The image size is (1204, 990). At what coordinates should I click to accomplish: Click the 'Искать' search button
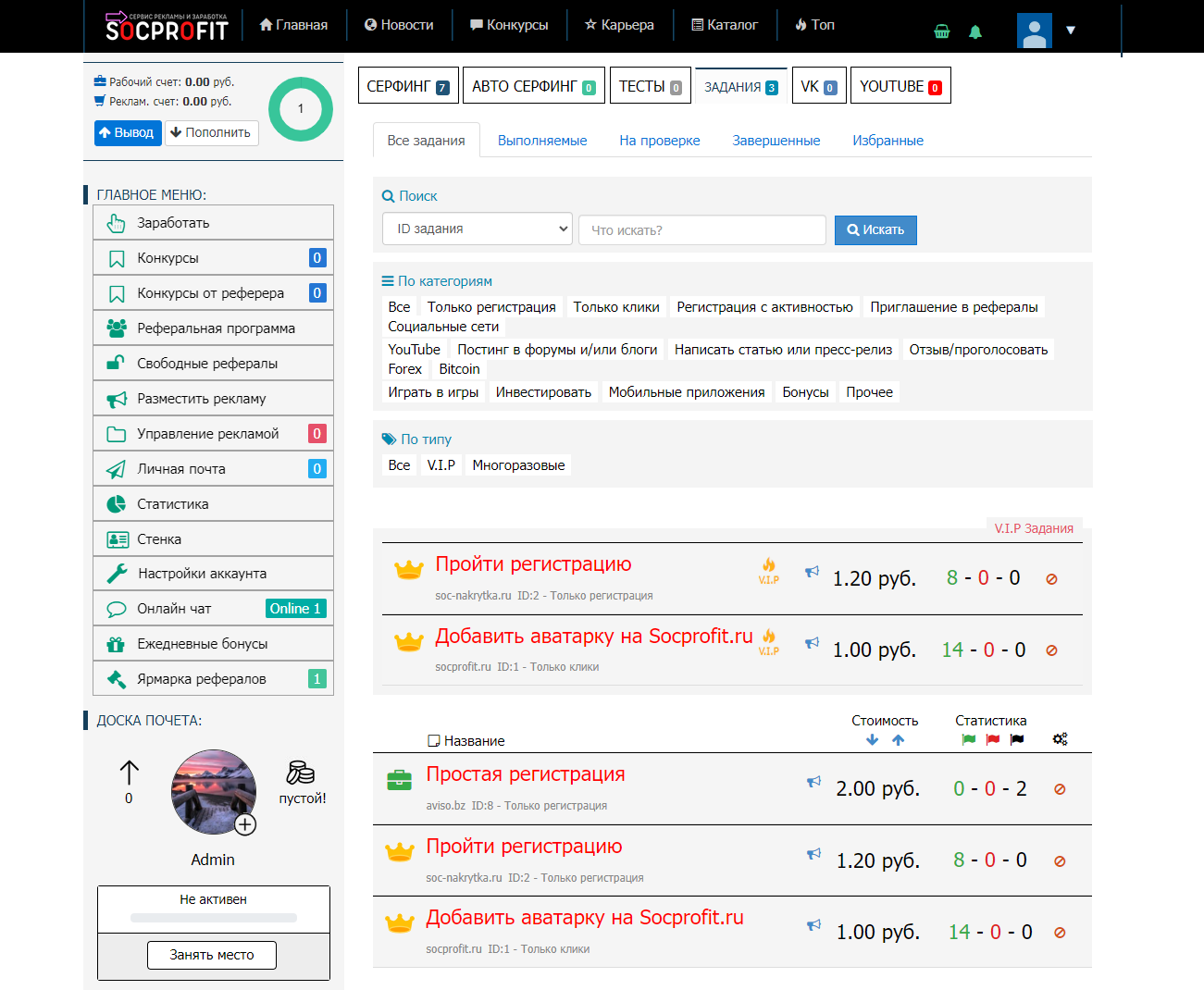coord(875,229)
